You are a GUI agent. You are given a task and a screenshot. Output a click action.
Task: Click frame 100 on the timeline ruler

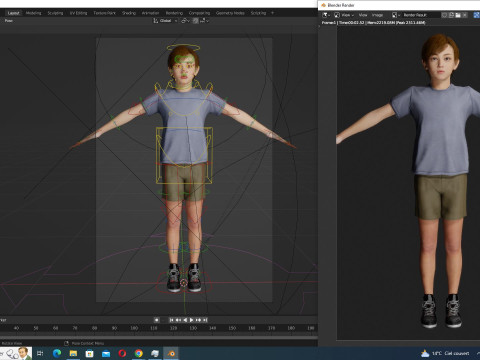tap(134, 328)
